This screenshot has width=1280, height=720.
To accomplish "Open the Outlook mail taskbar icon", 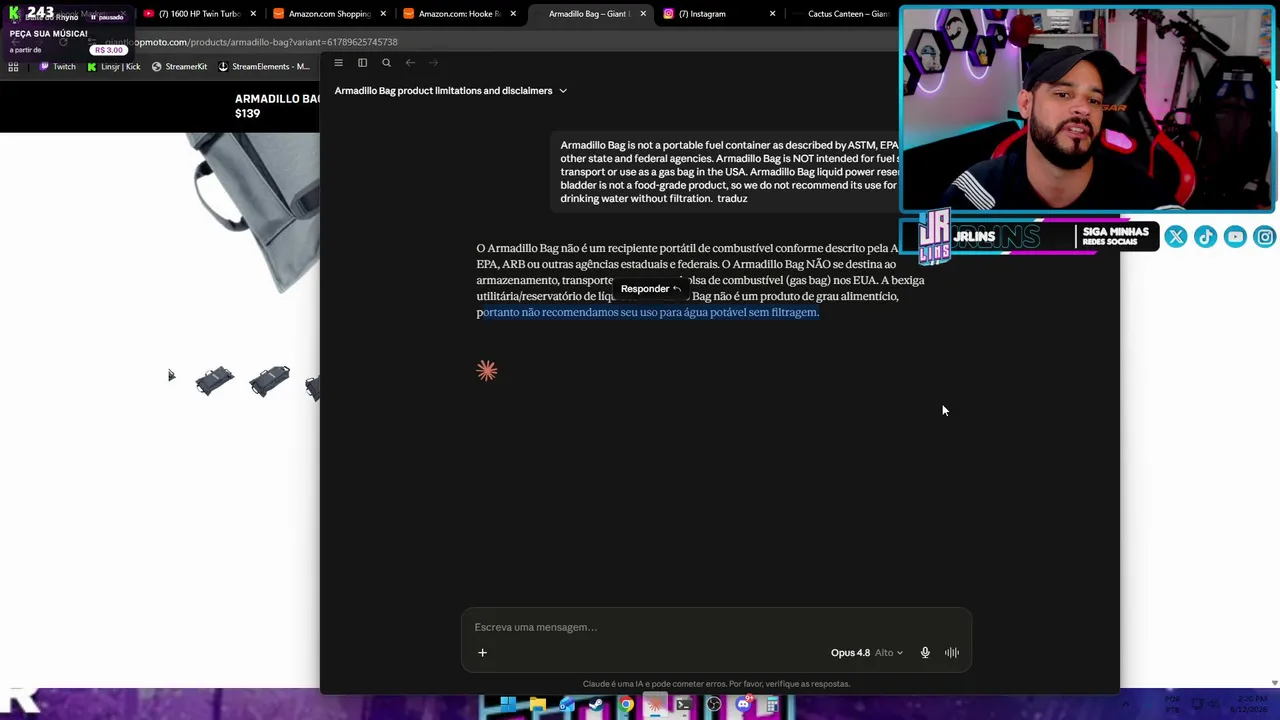I will [567, 706].
